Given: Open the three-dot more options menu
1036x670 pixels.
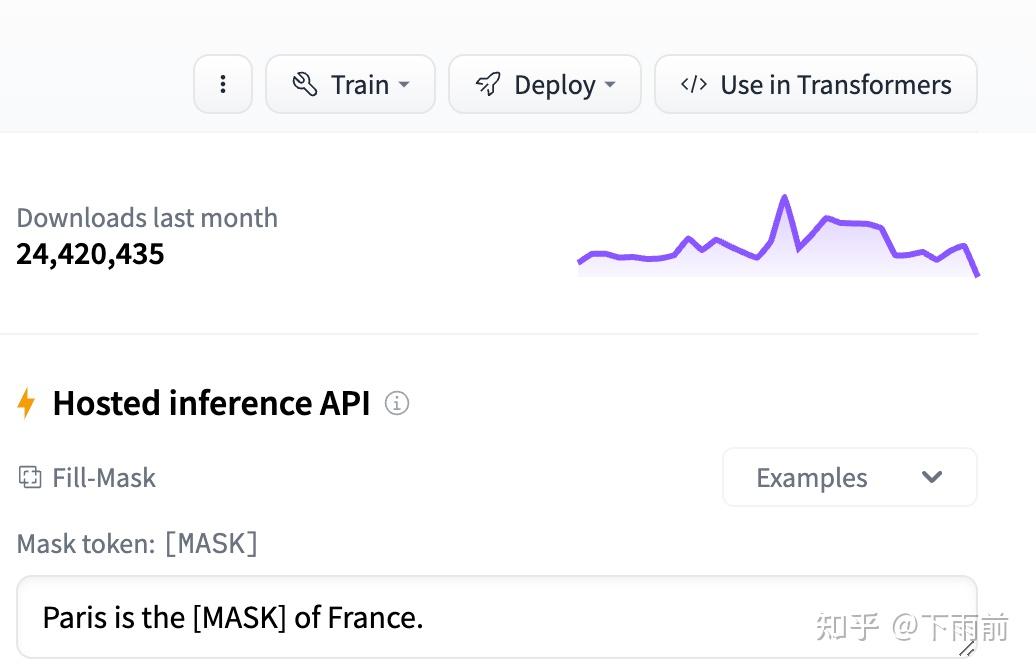Looking at the screenshot, I should [x=222, y=85].
